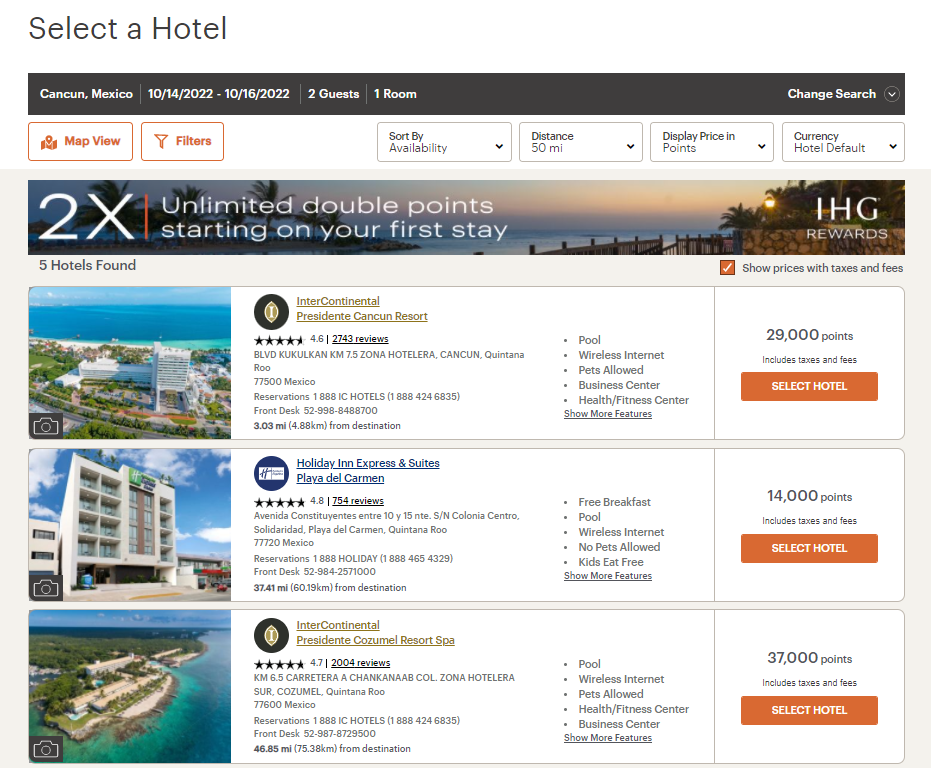Click the Filters funnel icon

click(161, 141)
